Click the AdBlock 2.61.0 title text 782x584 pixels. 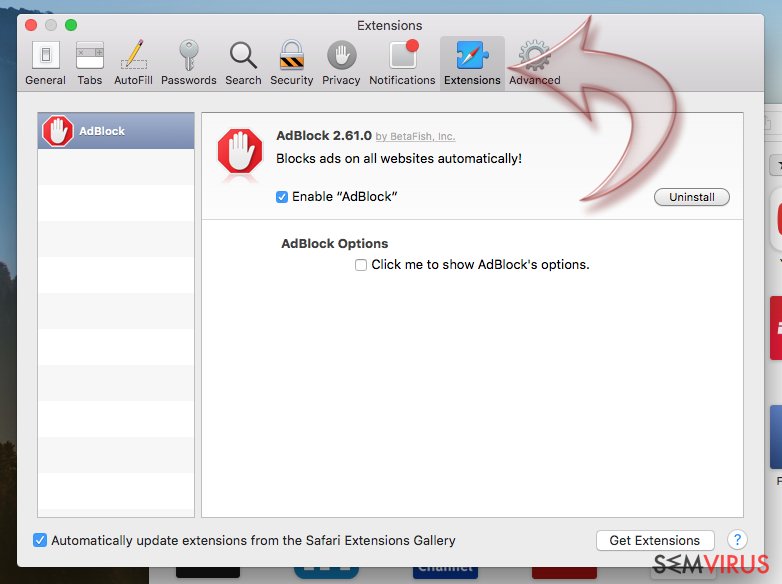[x=324, y=136]
